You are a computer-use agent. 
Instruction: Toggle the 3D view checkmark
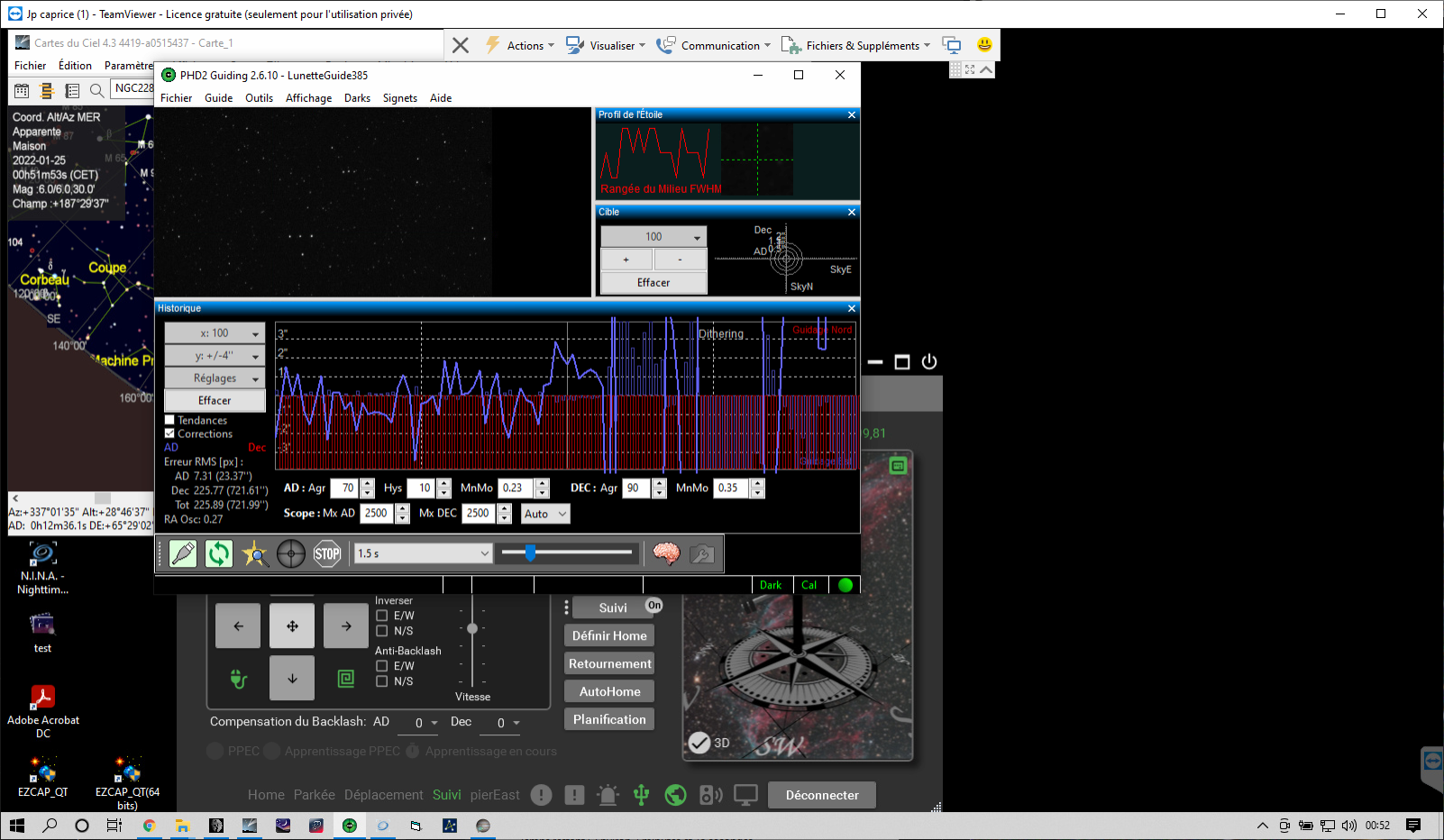point(699,743)
